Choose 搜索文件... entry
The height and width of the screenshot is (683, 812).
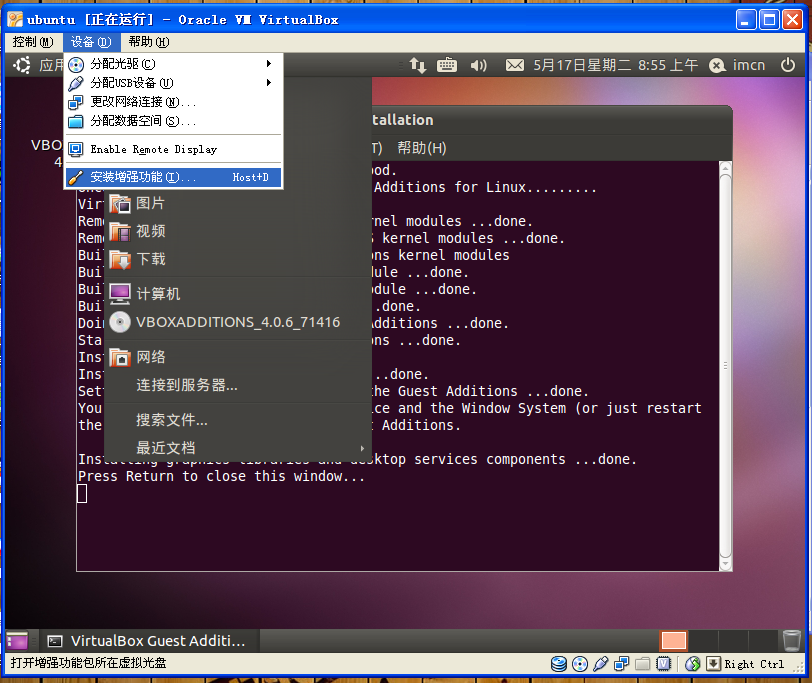237,420
